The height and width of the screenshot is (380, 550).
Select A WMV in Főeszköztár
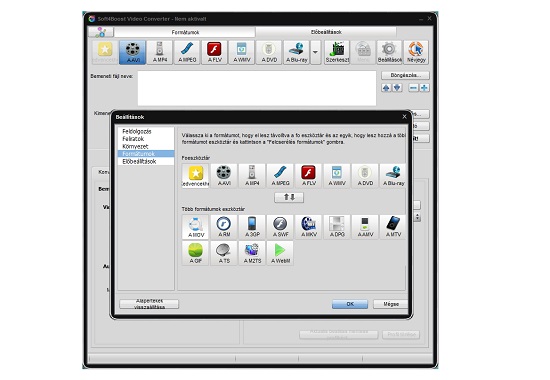(337, 176)
